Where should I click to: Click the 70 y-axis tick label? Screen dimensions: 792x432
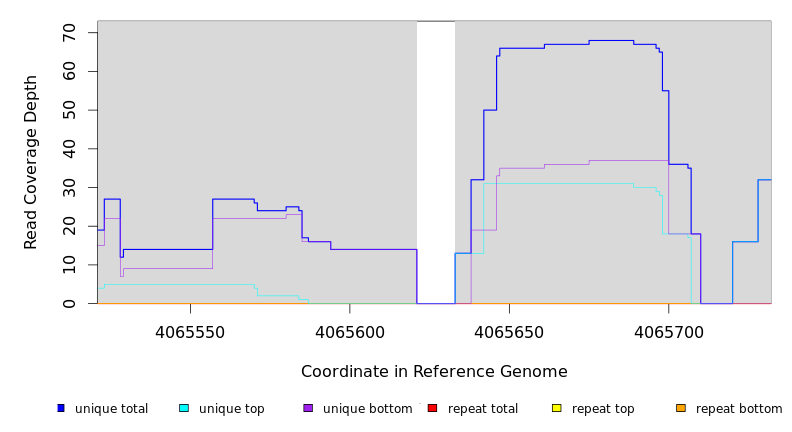click(78, 33)
